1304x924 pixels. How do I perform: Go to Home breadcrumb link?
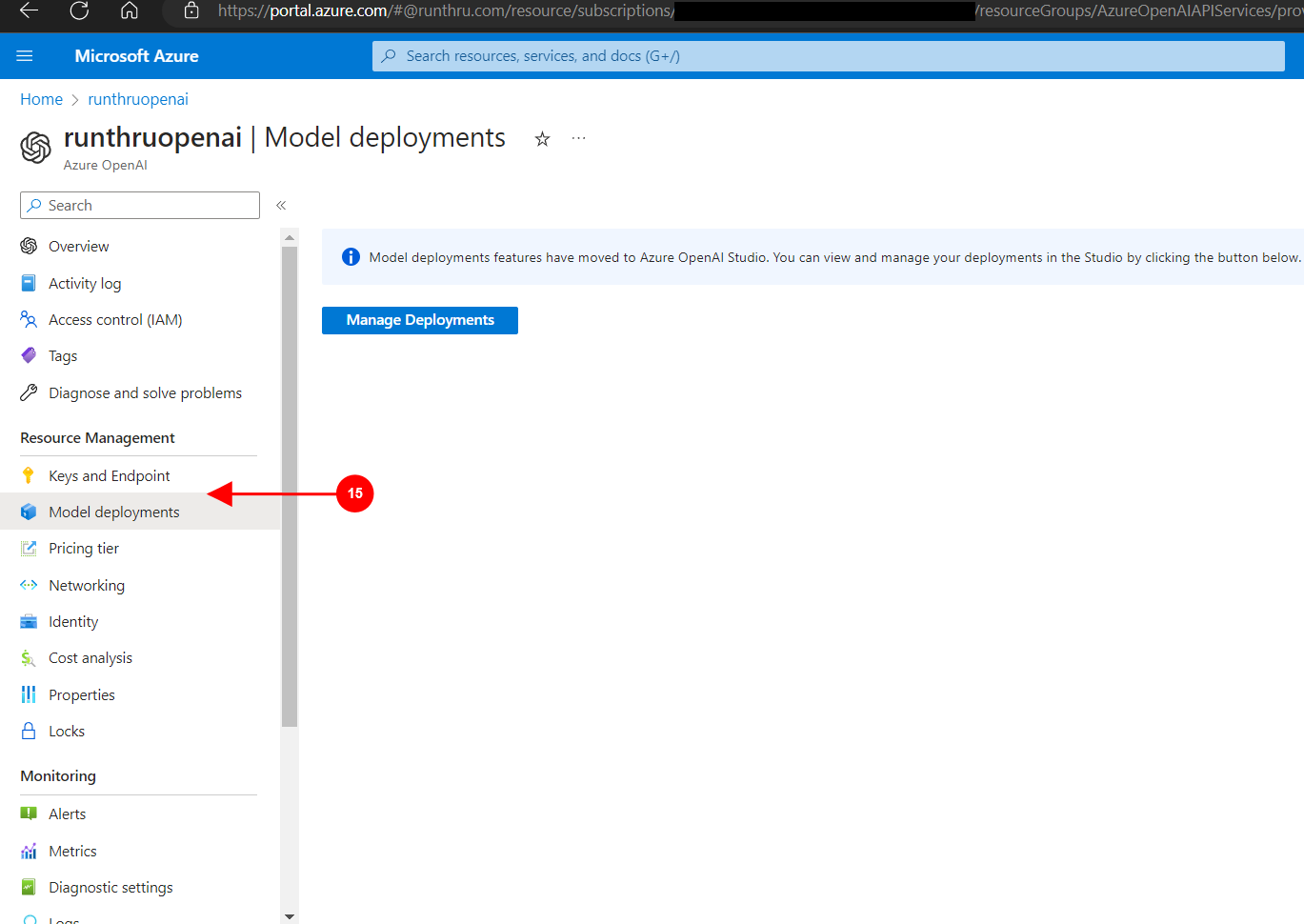41,99
